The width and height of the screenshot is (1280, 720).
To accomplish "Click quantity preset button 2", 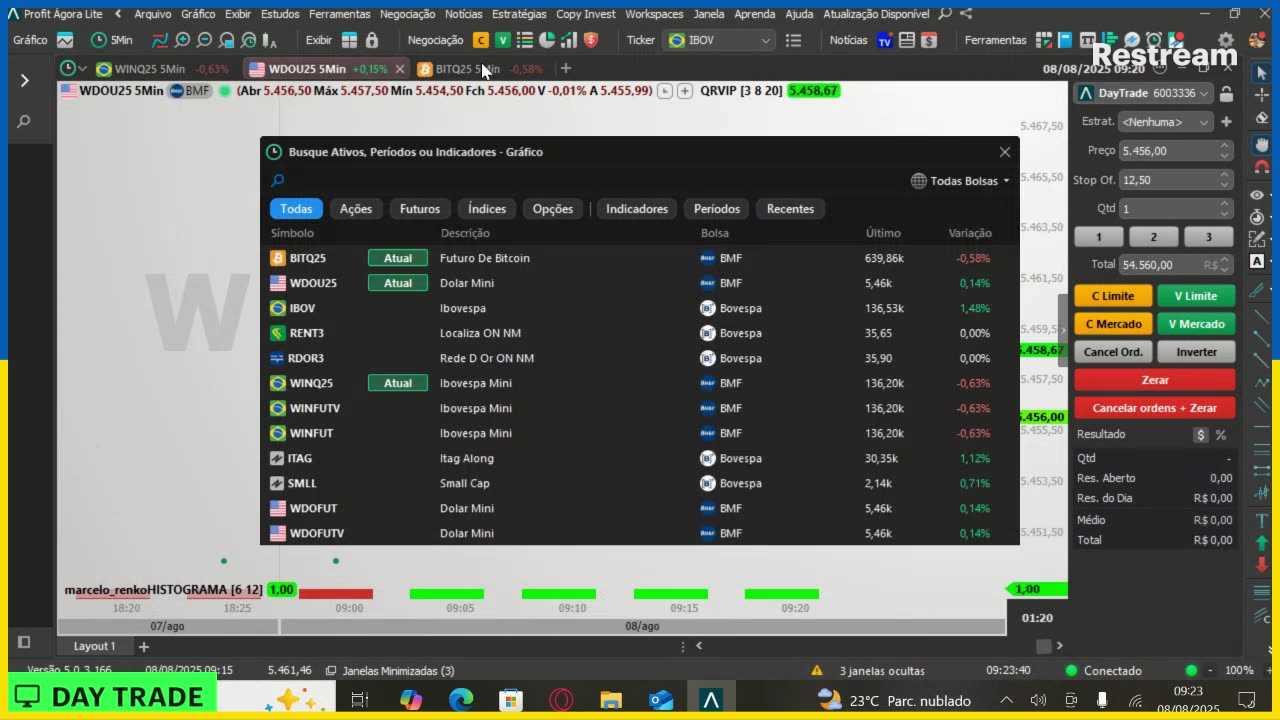I will coord(1154,237).
